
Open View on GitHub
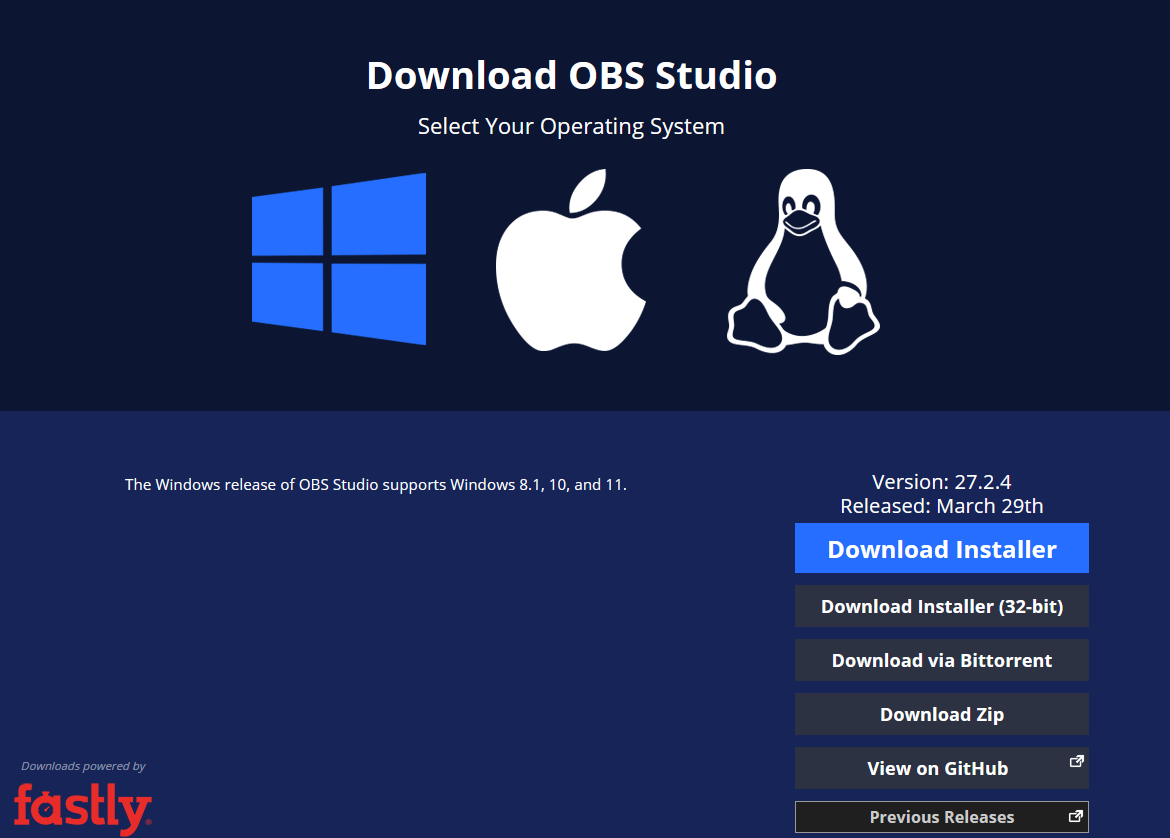click(942, 768)
